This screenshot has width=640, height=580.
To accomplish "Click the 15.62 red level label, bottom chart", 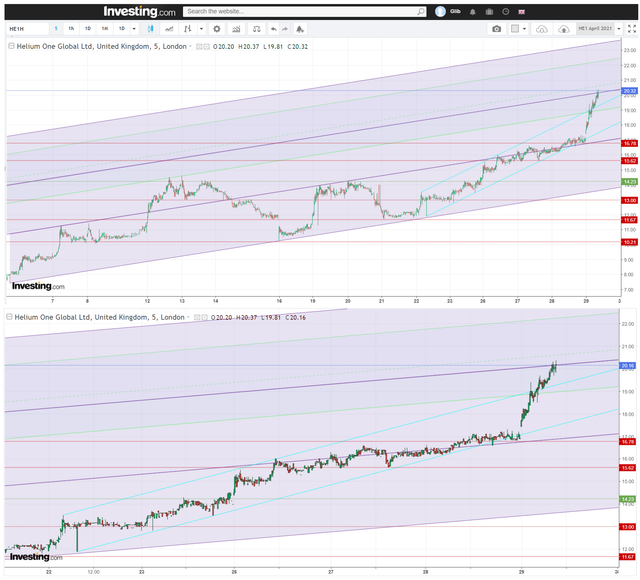I will click(628, 468).
